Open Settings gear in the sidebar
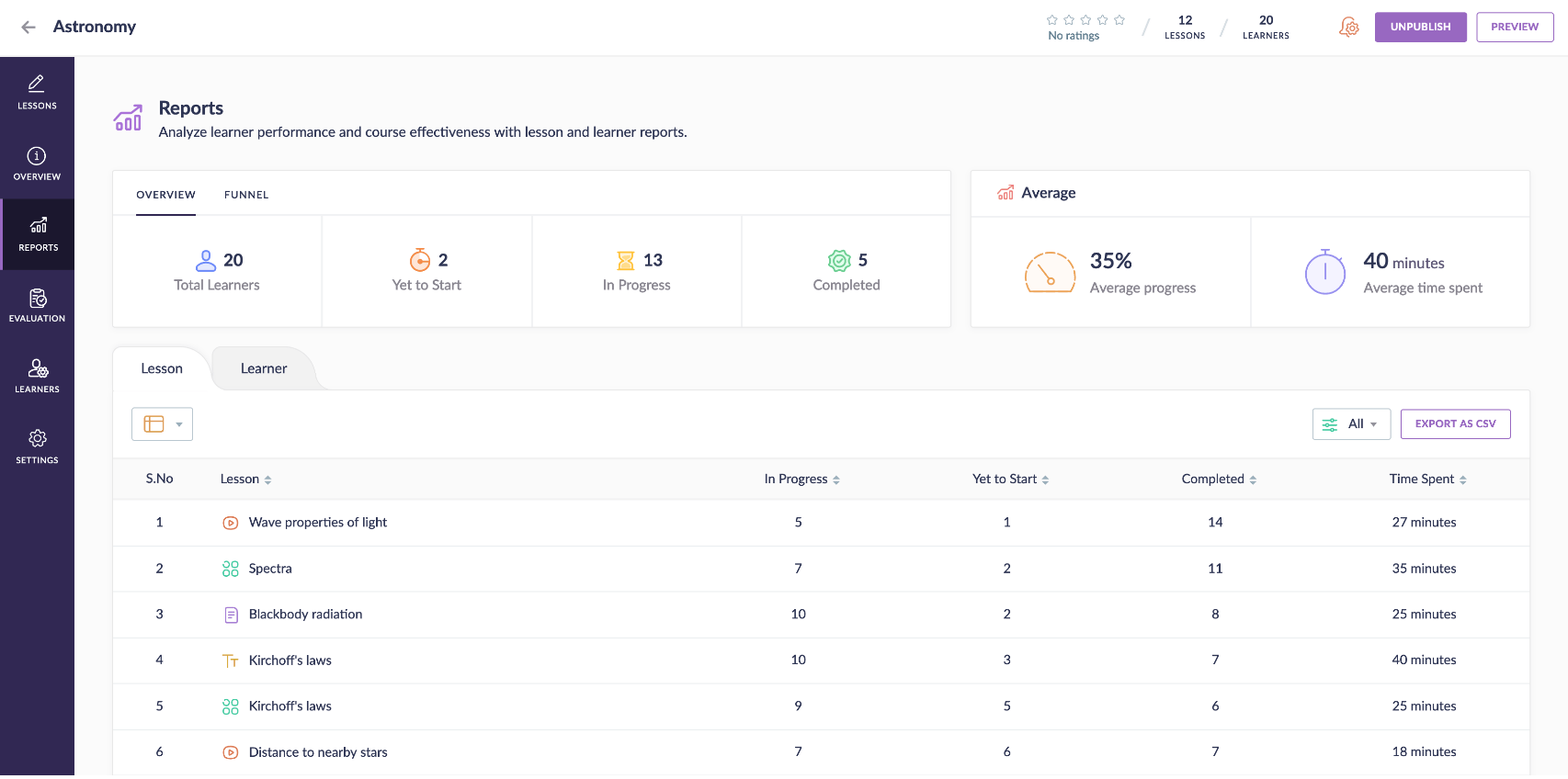The image size is (1568, 779). coord(37,446)
